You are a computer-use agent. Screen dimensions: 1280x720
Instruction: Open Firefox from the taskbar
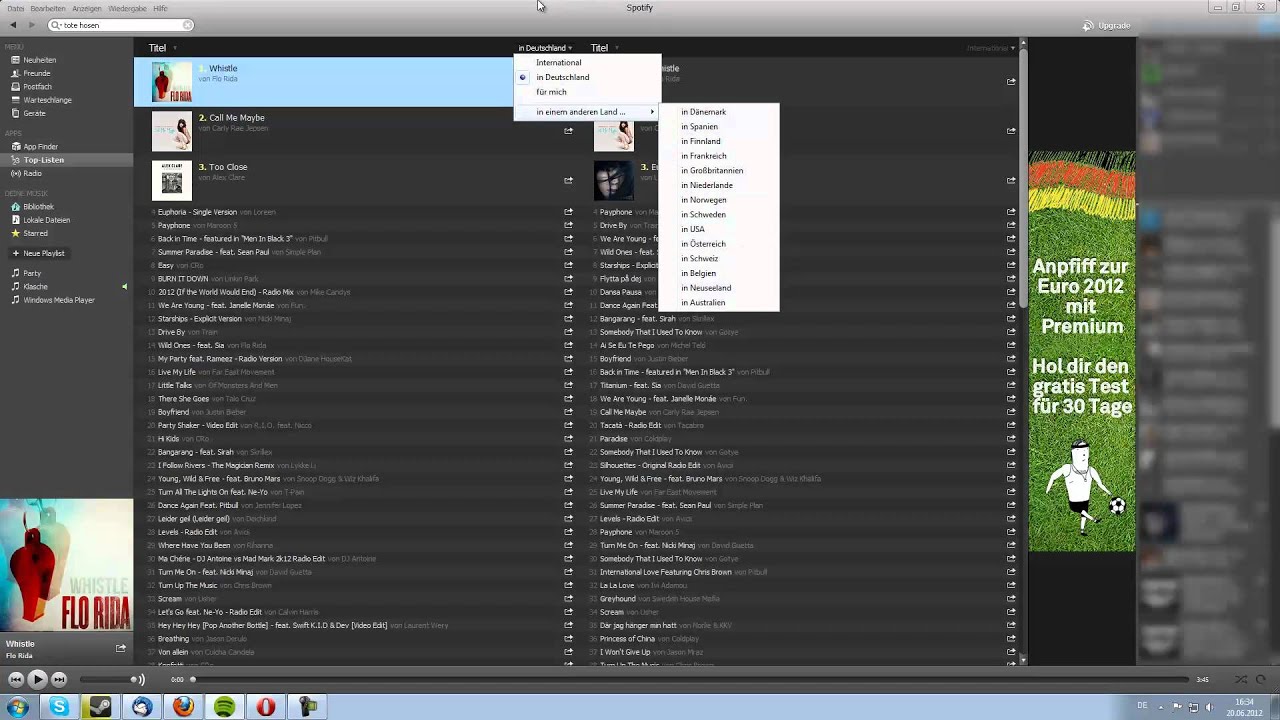(x=183, y=707)
